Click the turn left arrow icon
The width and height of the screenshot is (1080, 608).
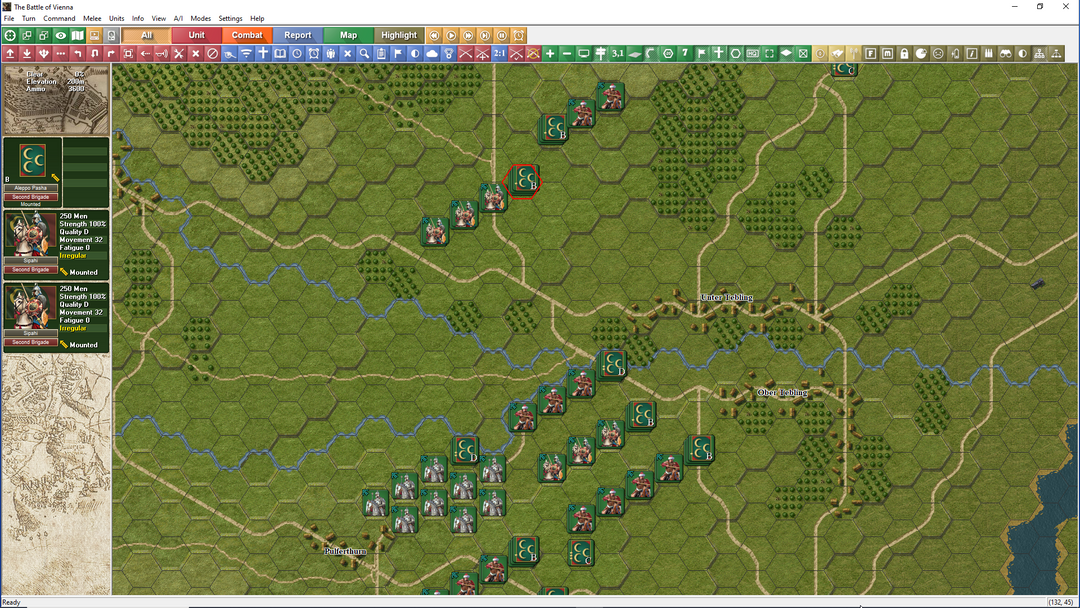[78, 53]
